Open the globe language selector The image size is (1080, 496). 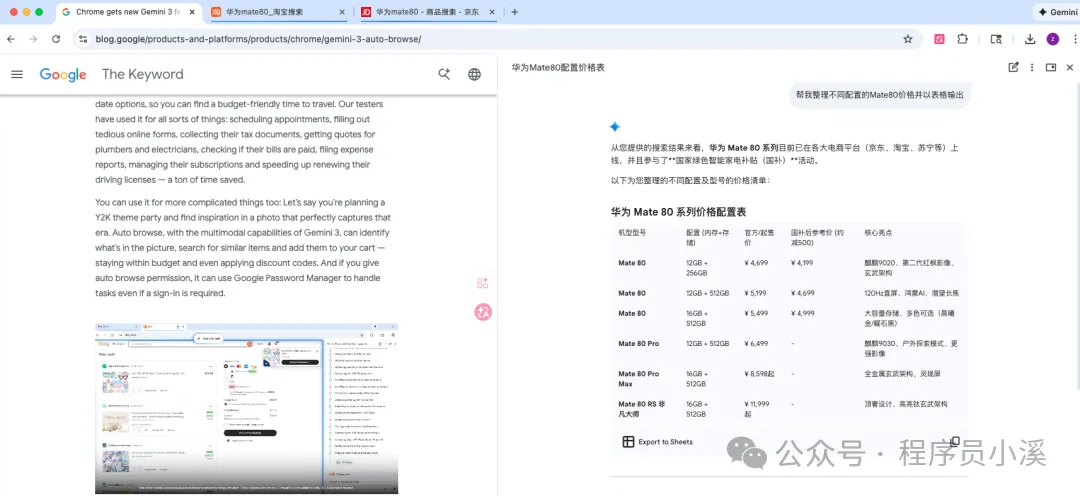tap(475, 74)
